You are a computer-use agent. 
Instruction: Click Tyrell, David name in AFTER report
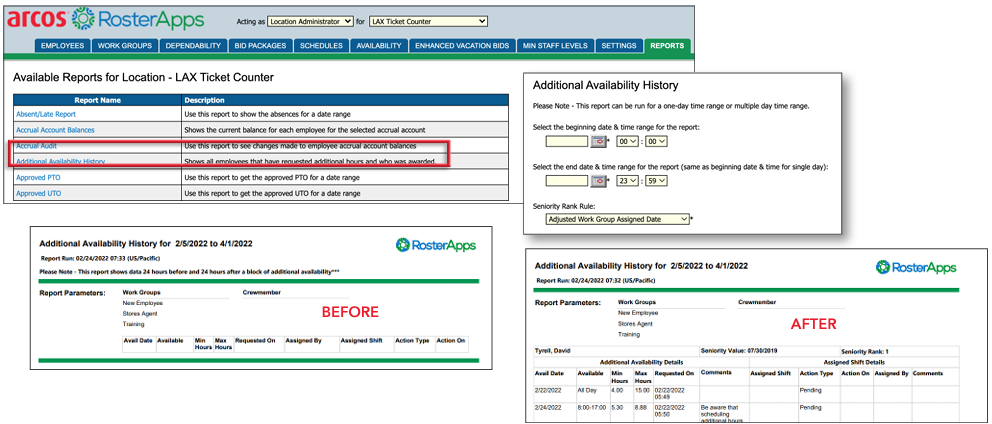click(x=553, y=351)
